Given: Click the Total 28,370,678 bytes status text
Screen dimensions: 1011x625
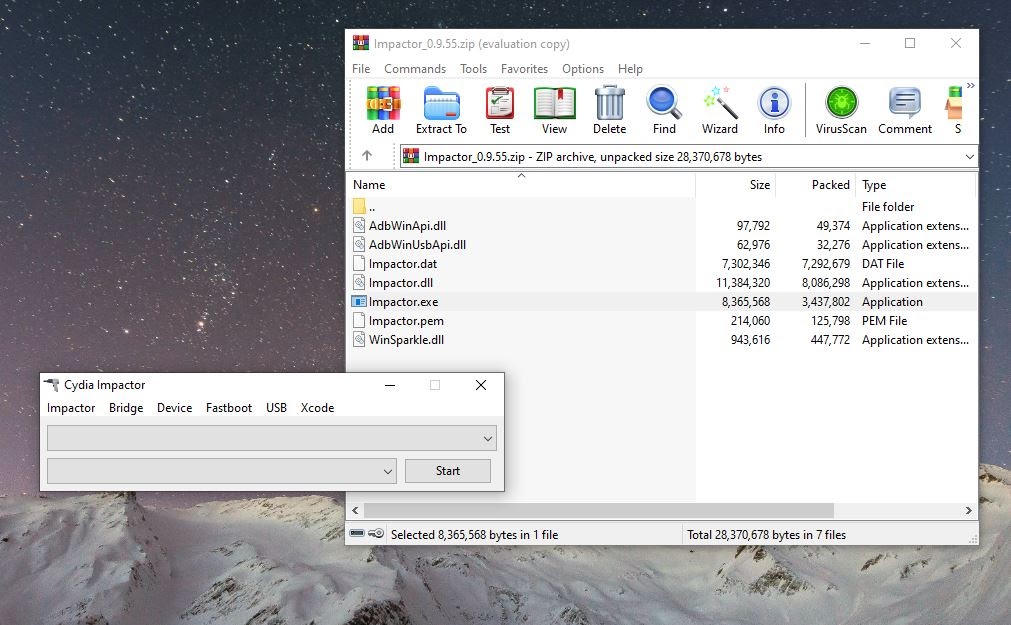Looking at the screenshot, I should [766, 534].
